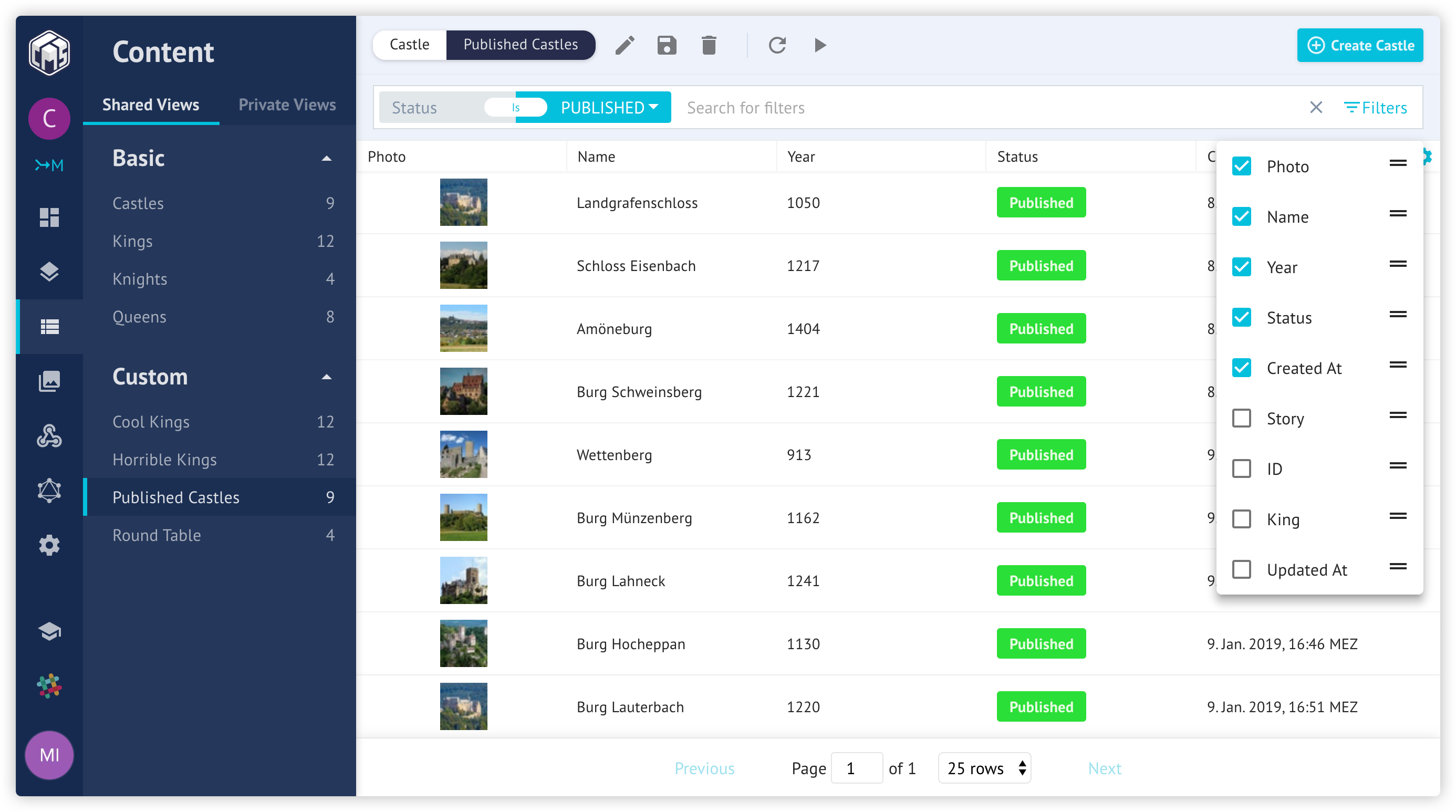Click the refresh reload icon
Viewport: 1456px width, 812px height.
pos(777,45)
